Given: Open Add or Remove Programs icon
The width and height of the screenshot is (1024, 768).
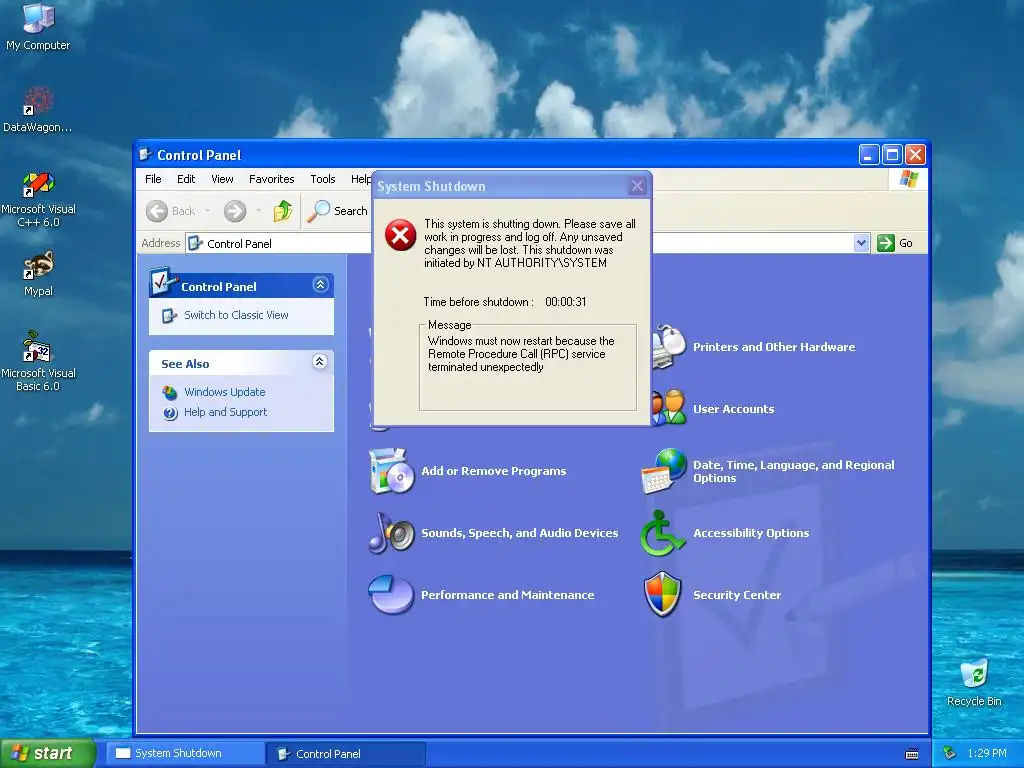Looking at the screenshot, I should pyautogui.click(x=391, y=471).
